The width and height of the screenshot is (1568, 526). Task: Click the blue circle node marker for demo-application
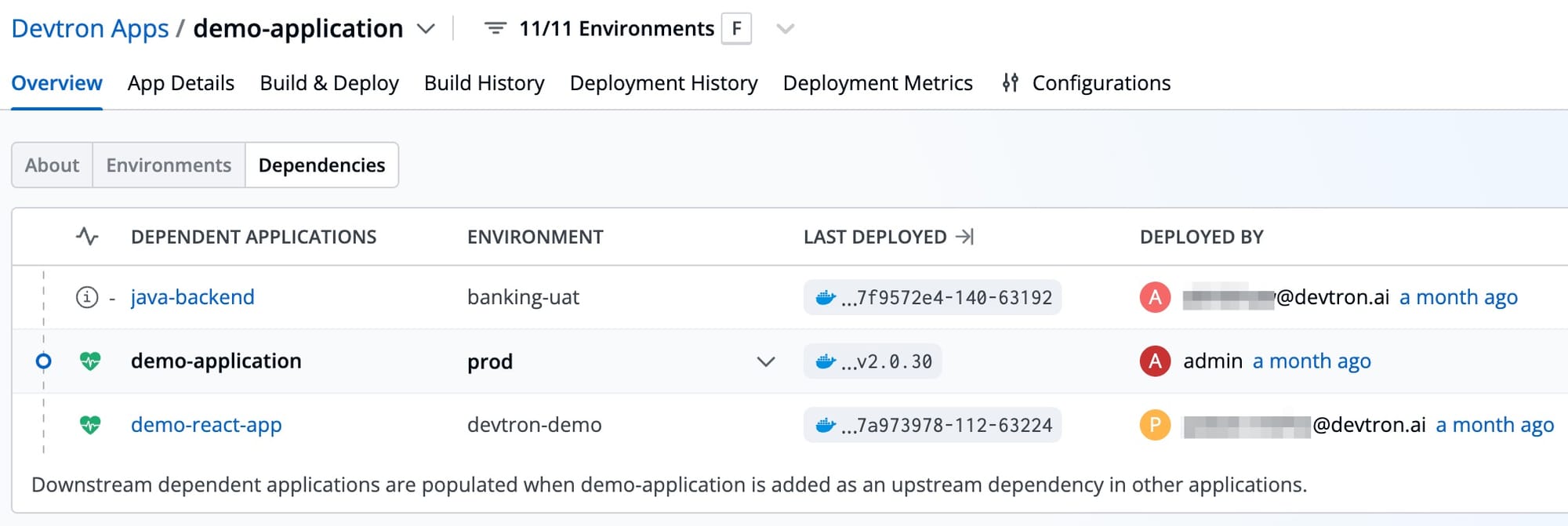pyautogui.click(x=44, y=361)
